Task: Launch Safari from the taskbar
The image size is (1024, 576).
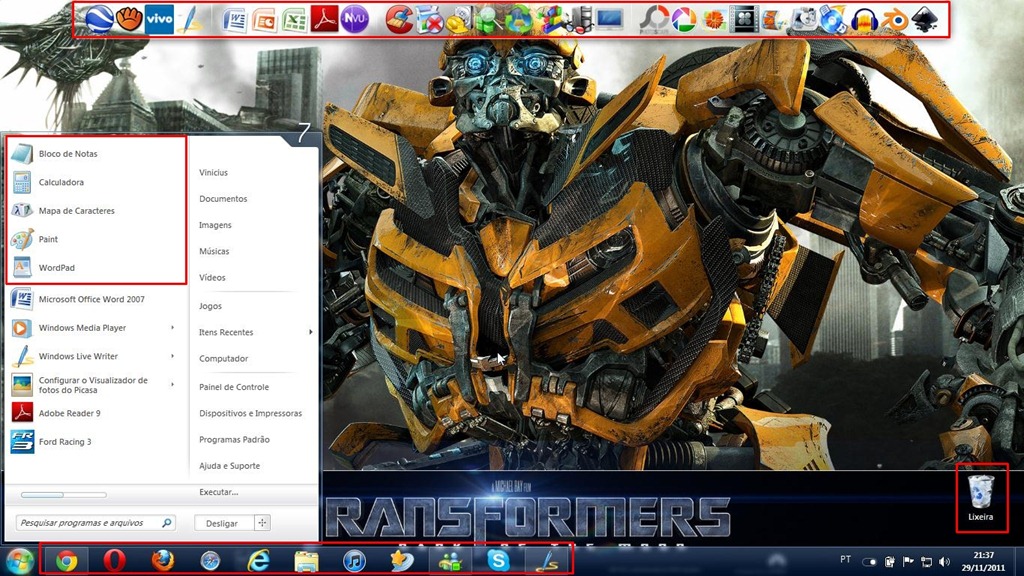Action: 210,561
